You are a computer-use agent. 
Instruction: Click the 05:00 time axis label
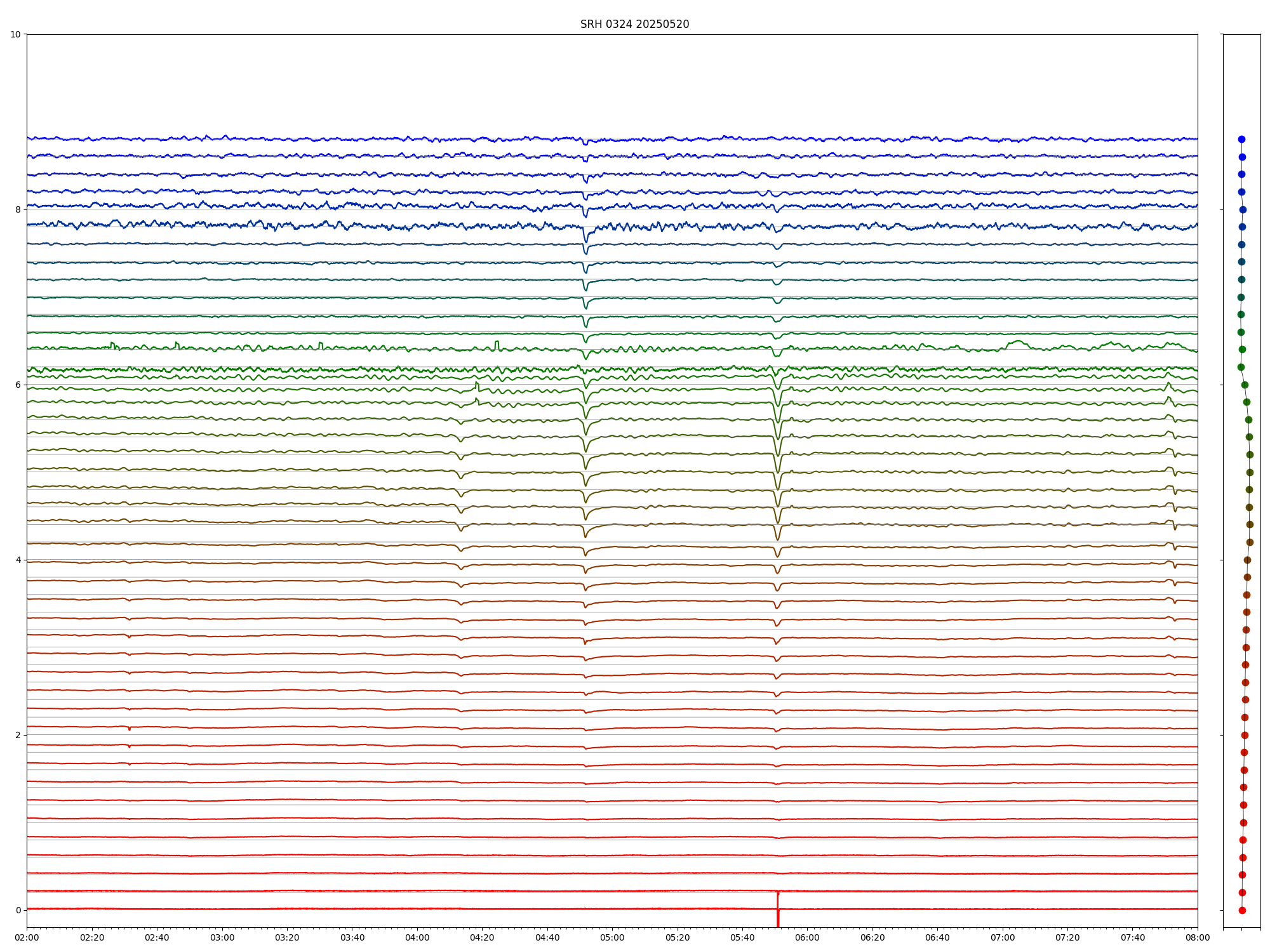[612, 937]
